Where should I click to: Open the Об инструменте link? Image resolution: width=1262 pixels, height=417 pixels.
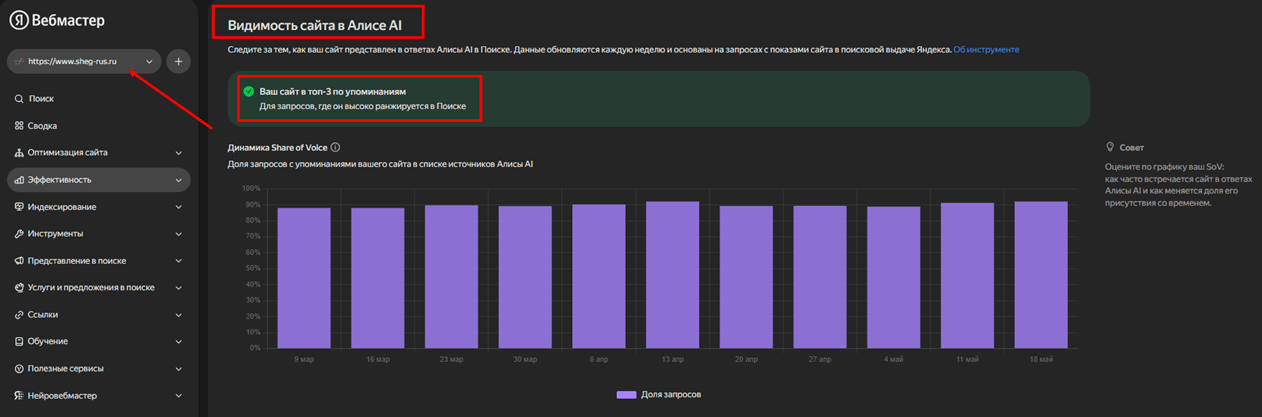pos(986,49)
